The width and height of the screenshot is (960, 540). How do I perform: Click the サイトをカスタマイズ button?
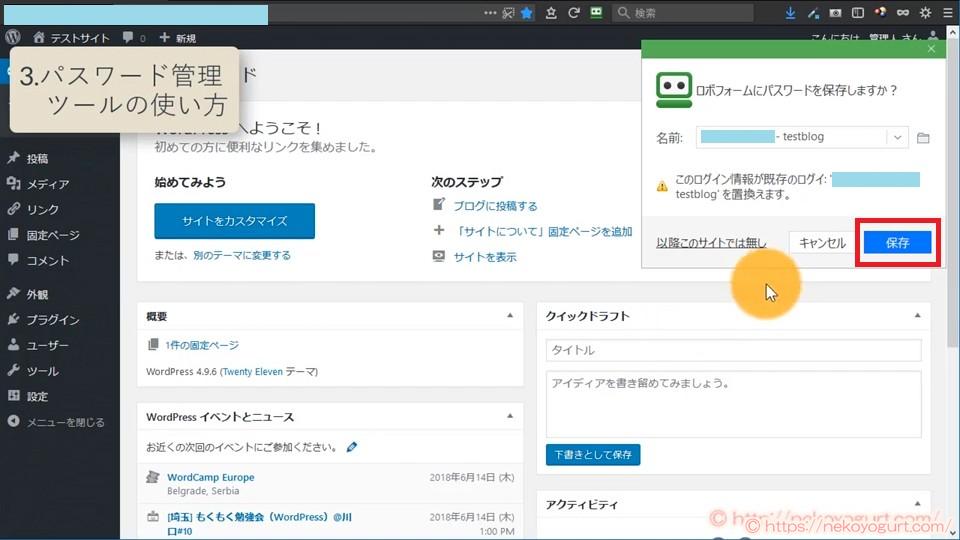point(234,221)
